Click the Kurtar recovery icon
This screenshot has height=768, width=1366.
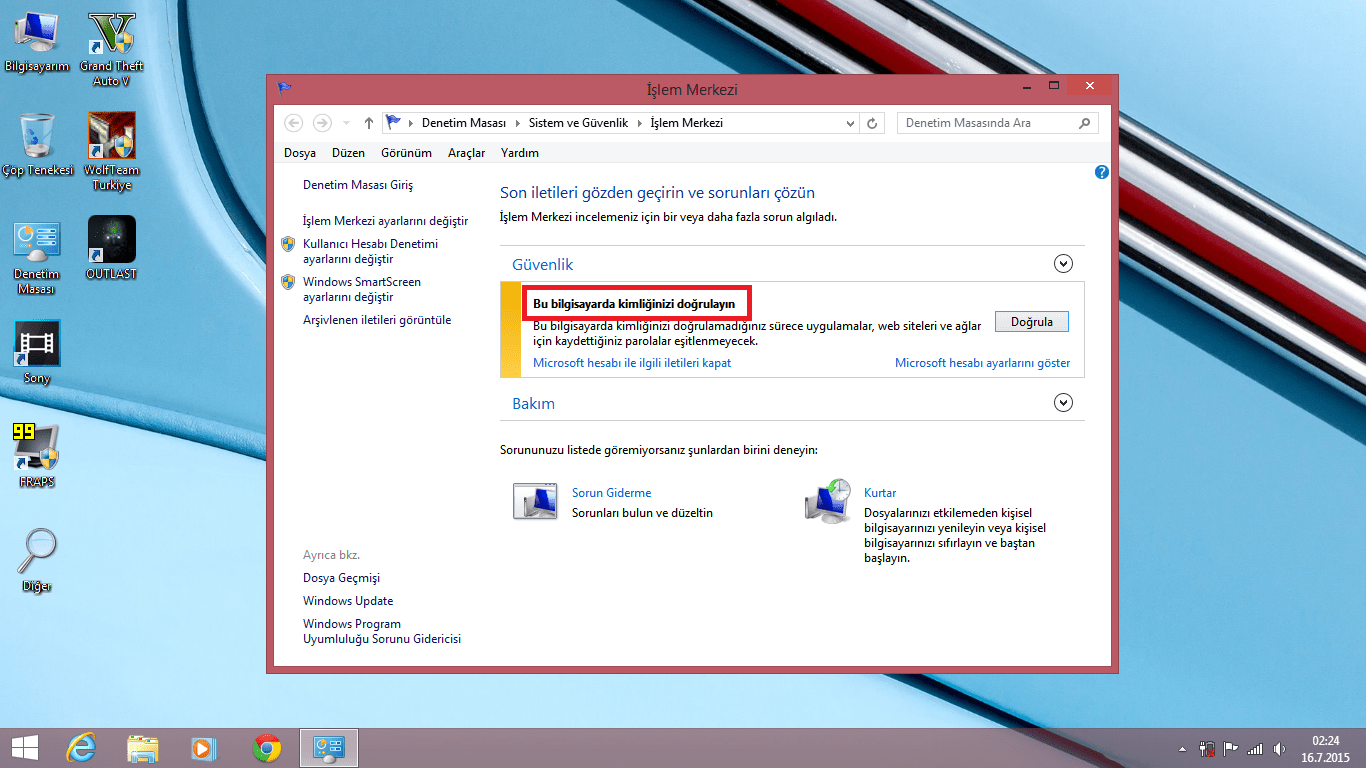(827, 501)
